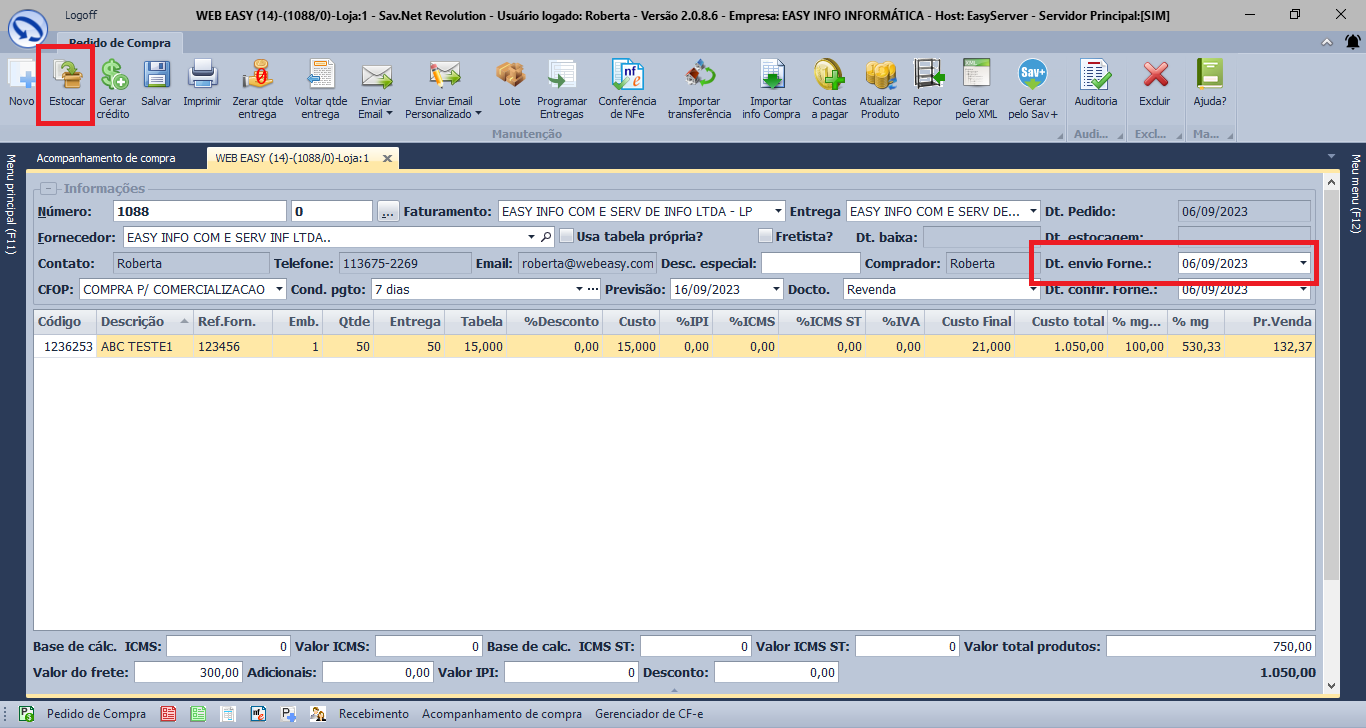Click Importar info Compra icon

pos(771,75)
